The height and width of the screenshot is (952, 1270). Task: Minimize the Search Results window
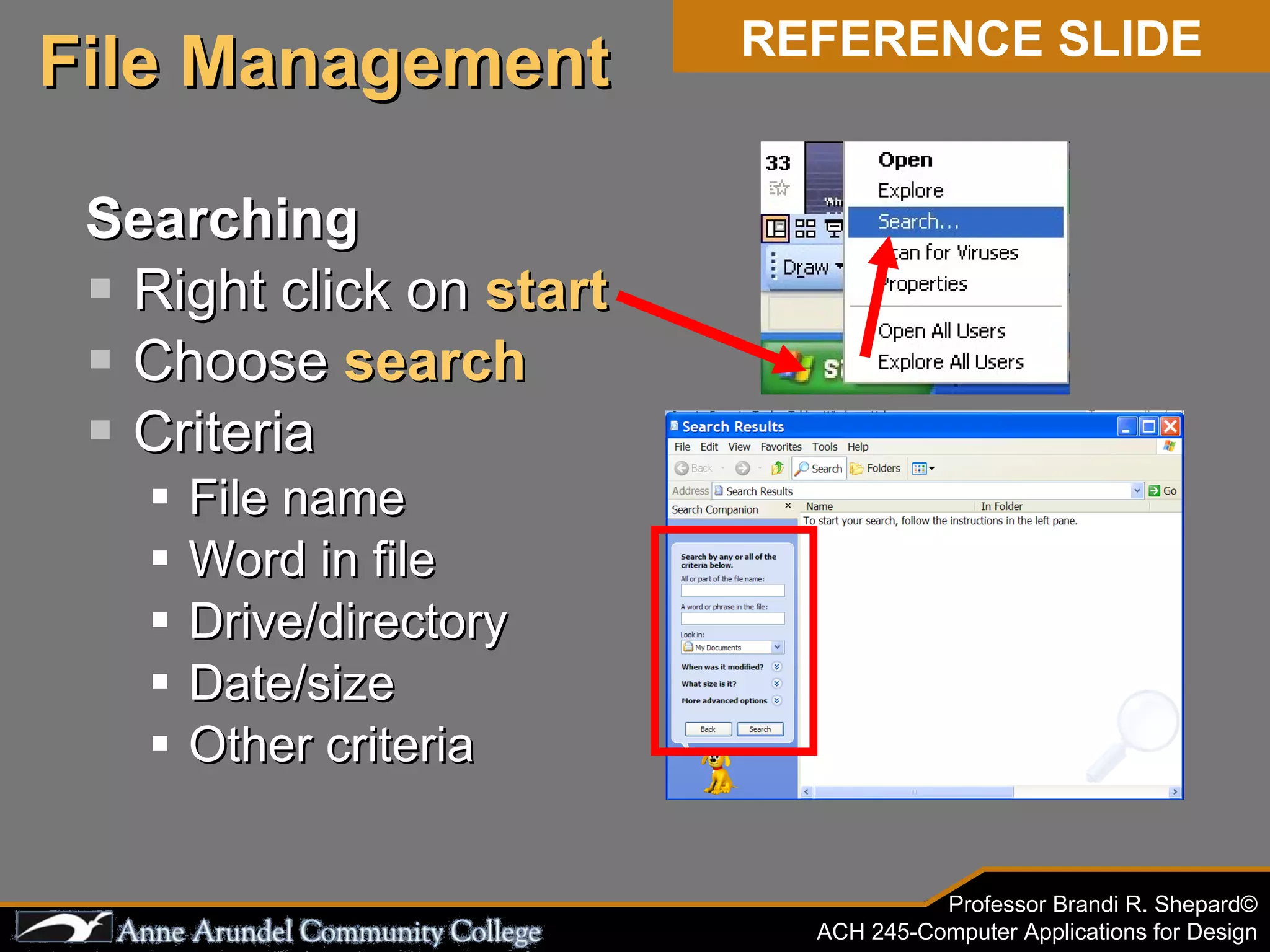tap(1127, 426)
